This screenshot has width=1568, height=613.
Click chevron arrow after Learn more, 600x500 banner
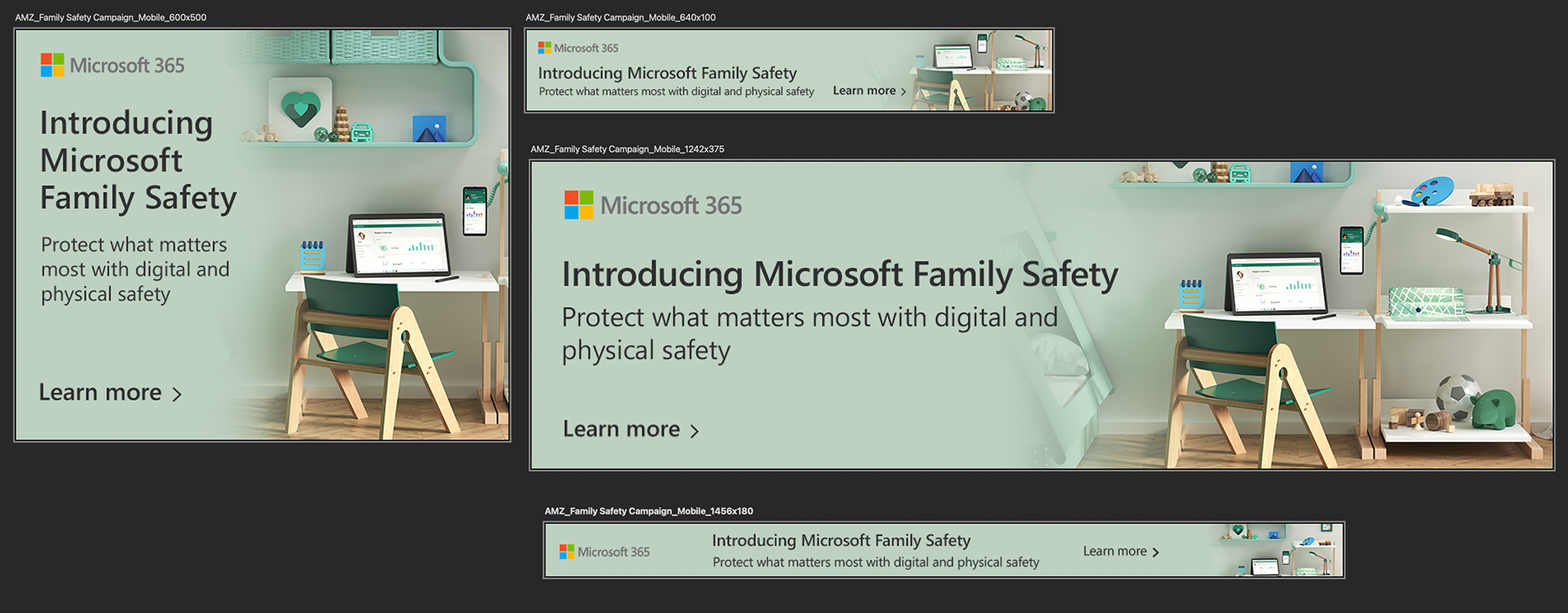(176, 394)
